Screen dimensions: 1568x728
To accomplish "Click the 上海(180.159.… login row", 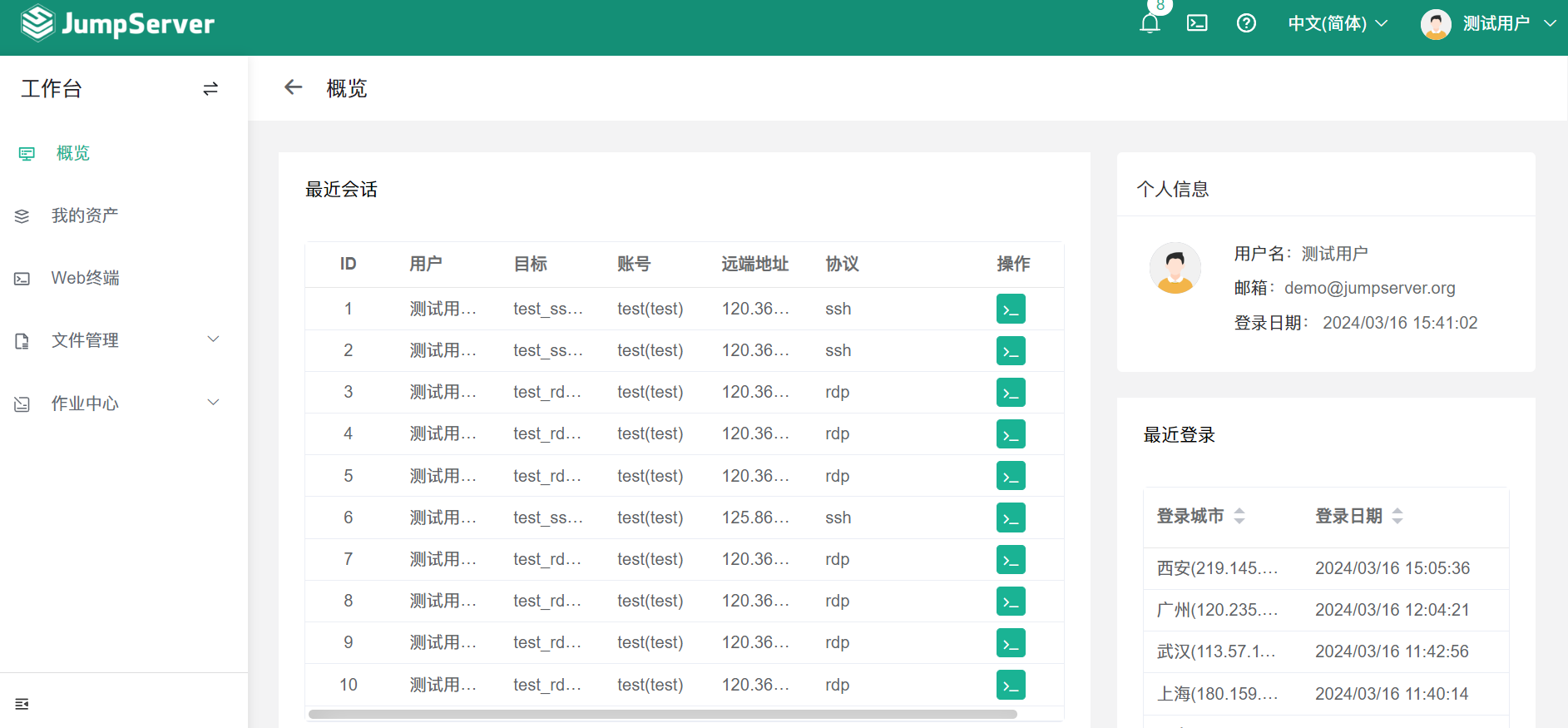I will [x=1326, y=694].
